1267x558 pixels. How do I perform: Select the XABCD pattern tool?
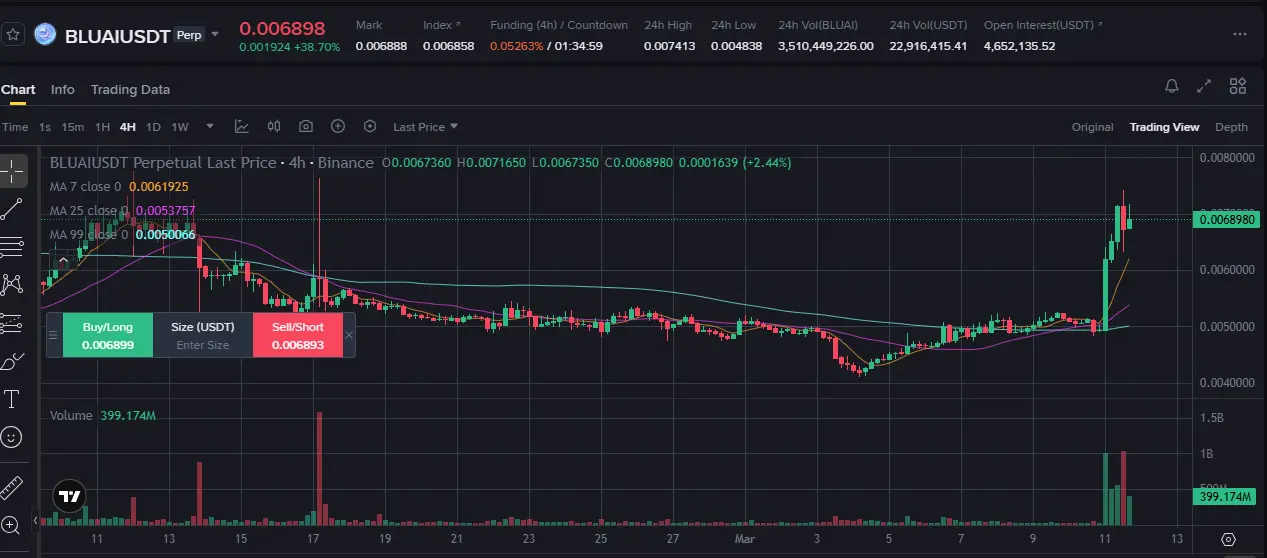[x=12, y=285]
